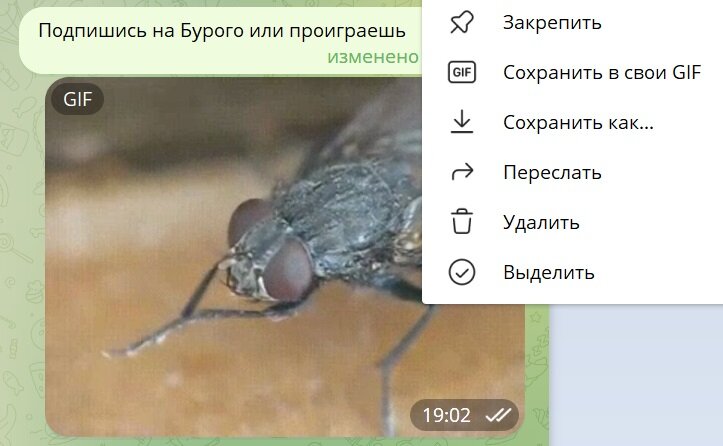Image resolution: width=723 pixels, height=446 pixels.
Task: Click the download arrow icon
Action: [x=462, y=122]
